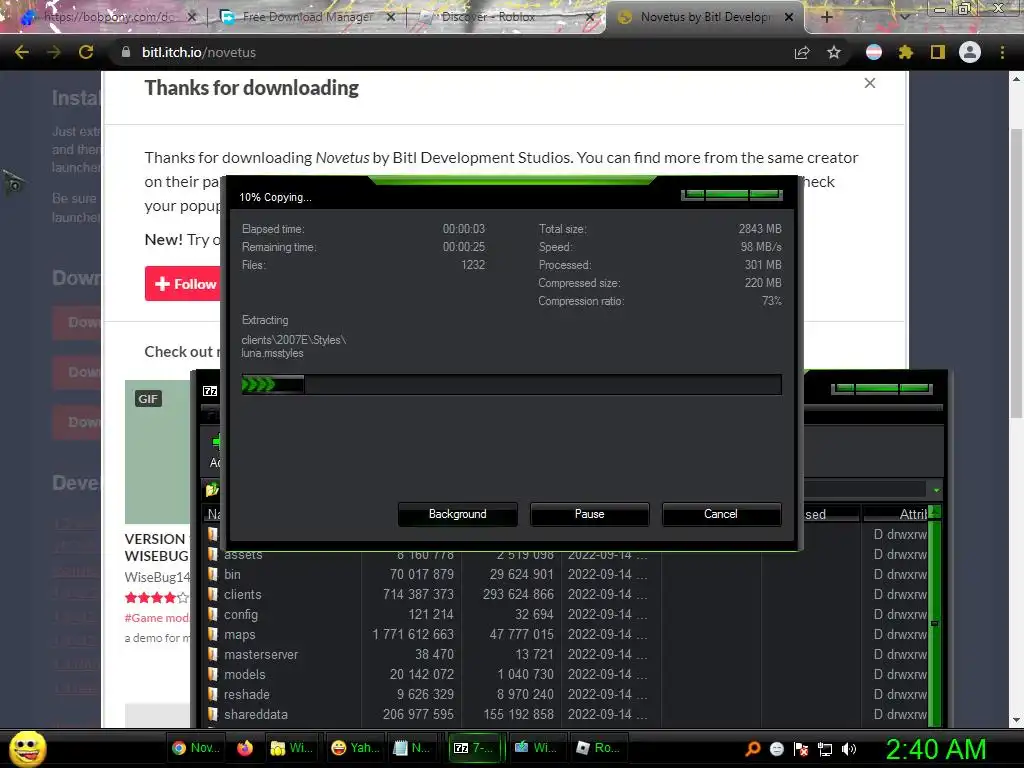Open Firefox from the taskbar
The width and height of the screenshot is (1024, 768).
[x=245, y=748]
